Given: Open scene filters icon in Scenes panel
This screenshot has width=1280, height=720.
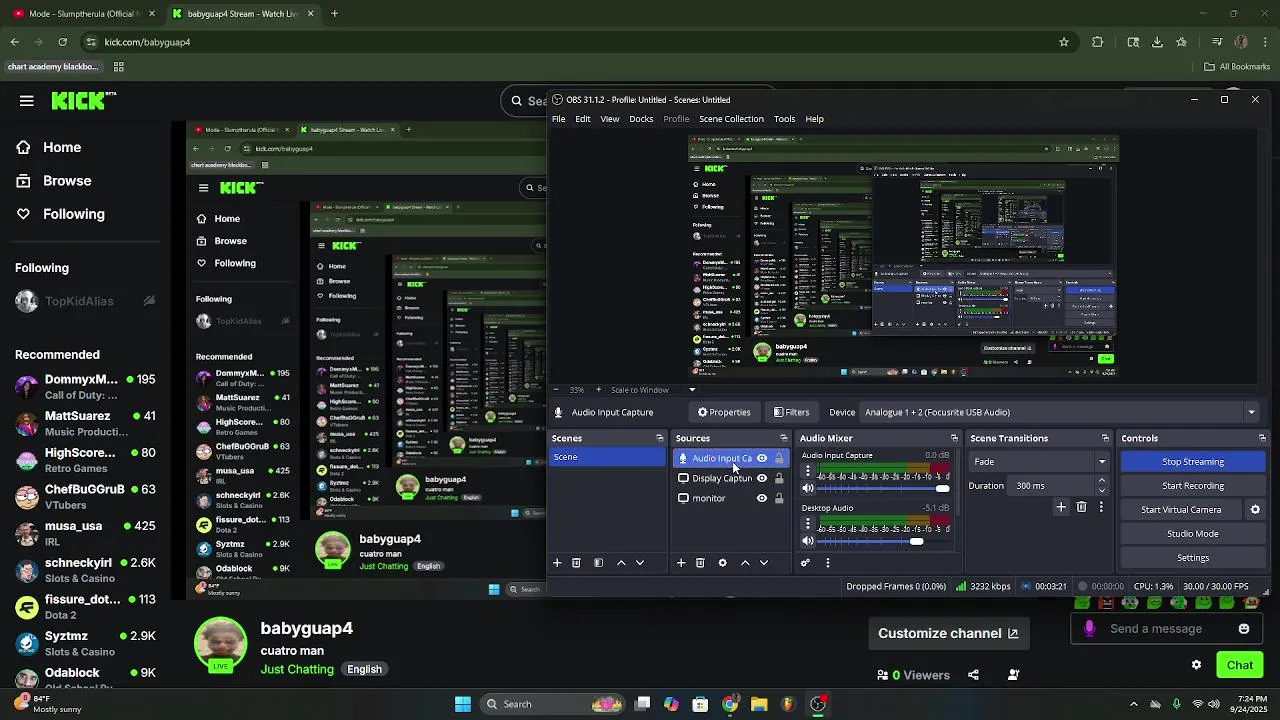Looking at the screenshot, I should coord(598,563).
